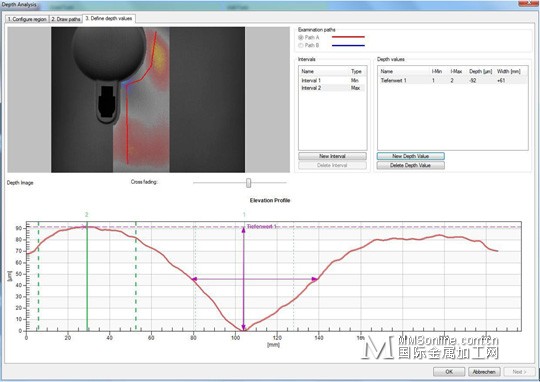Click the blue Path B color line swatch
540x382 pixels.
(348, 45)
